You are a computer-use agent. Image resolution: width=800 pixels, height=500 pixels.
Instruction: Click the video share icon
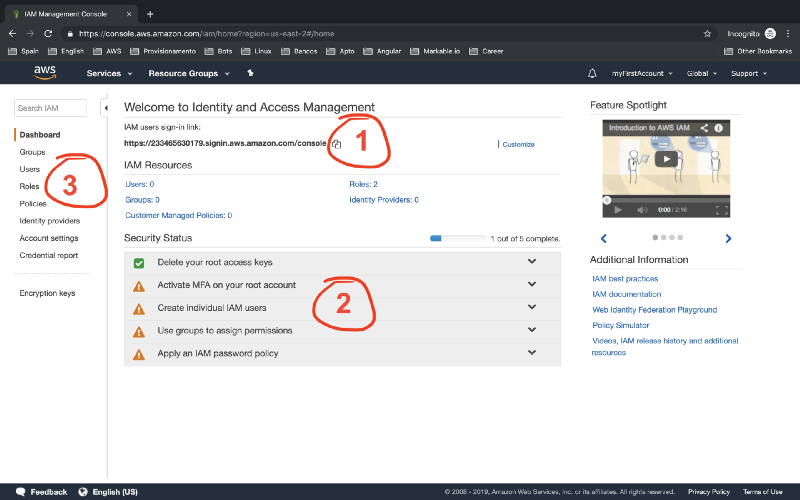pyautogui.click(x=704, y=128)
